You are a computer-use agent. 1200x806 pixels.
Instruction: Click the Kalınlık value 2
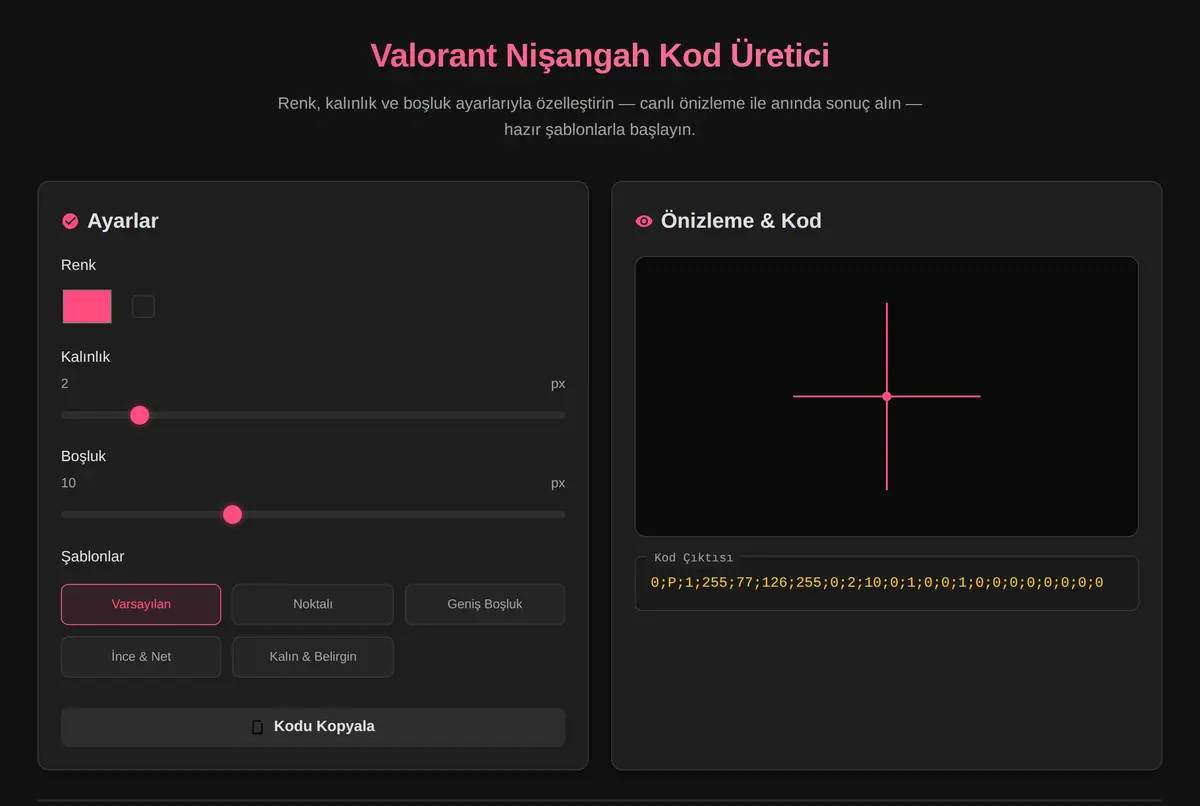pyautogui.click(x=65, y=384)
